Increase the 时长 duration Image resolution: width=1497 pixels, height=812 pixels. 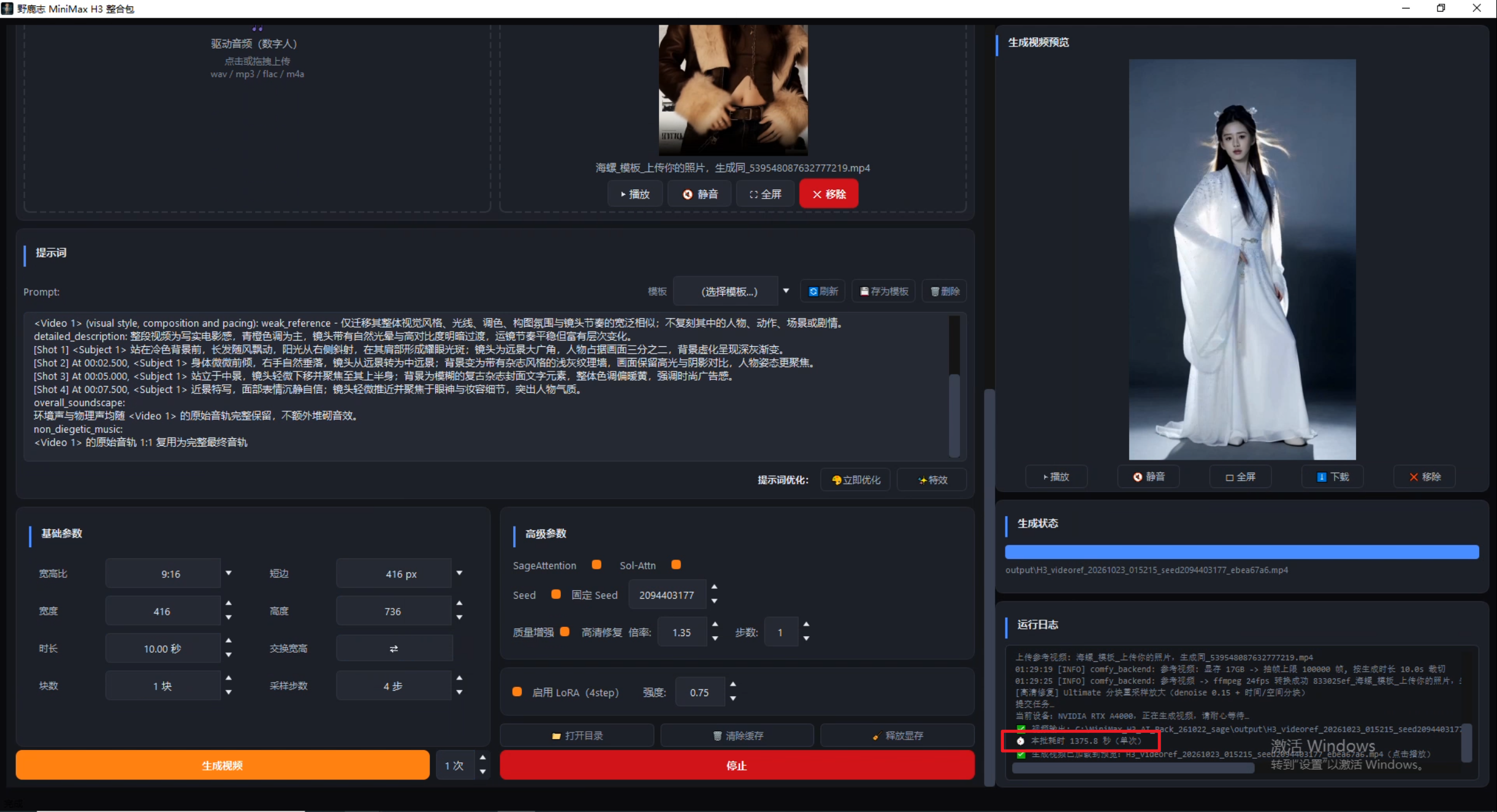[229, 641]
